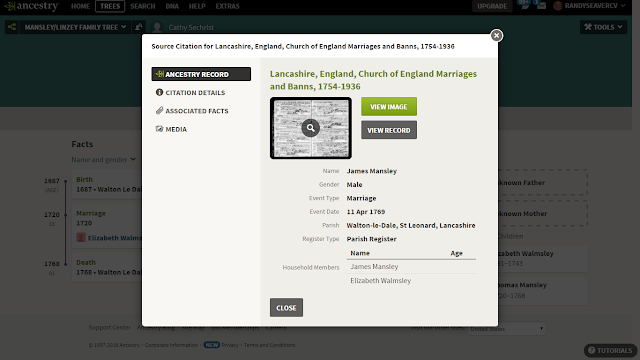Click the Associated Facts paperclip icon
Viewport: 640px width, 360px height.
coord(159,111)
